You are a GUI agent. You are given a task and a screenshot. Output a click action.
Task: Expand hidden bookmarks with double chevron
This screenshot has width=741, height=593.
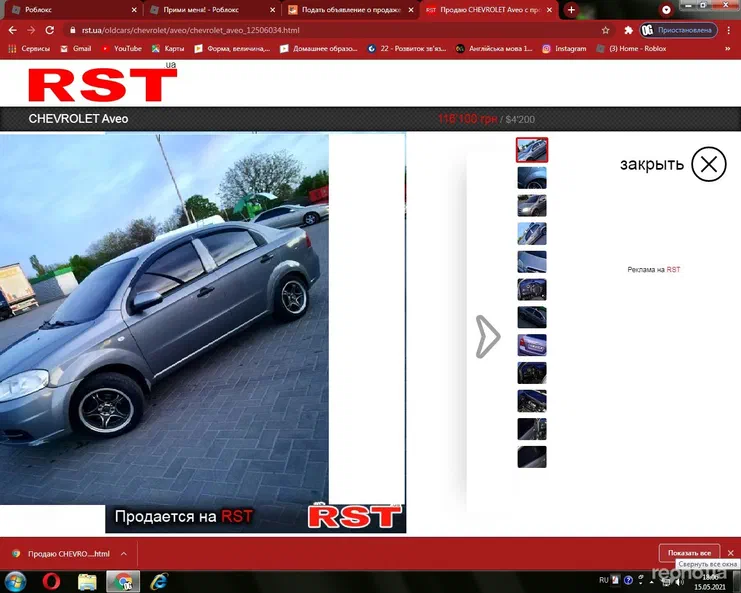(x=727, y=49)
